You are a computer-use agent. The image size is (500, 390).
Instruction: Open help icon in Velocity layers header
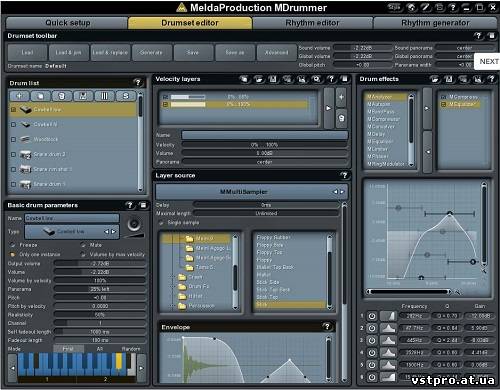pyautogui.click(x=331, y=79)
